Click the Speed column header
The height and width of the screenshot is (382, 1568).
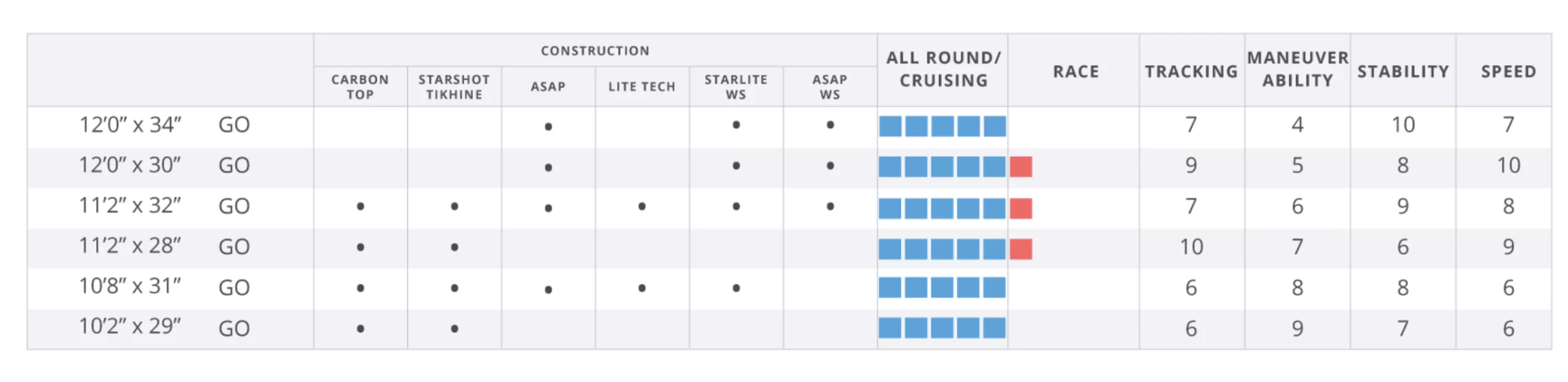tap(1508, 71)
